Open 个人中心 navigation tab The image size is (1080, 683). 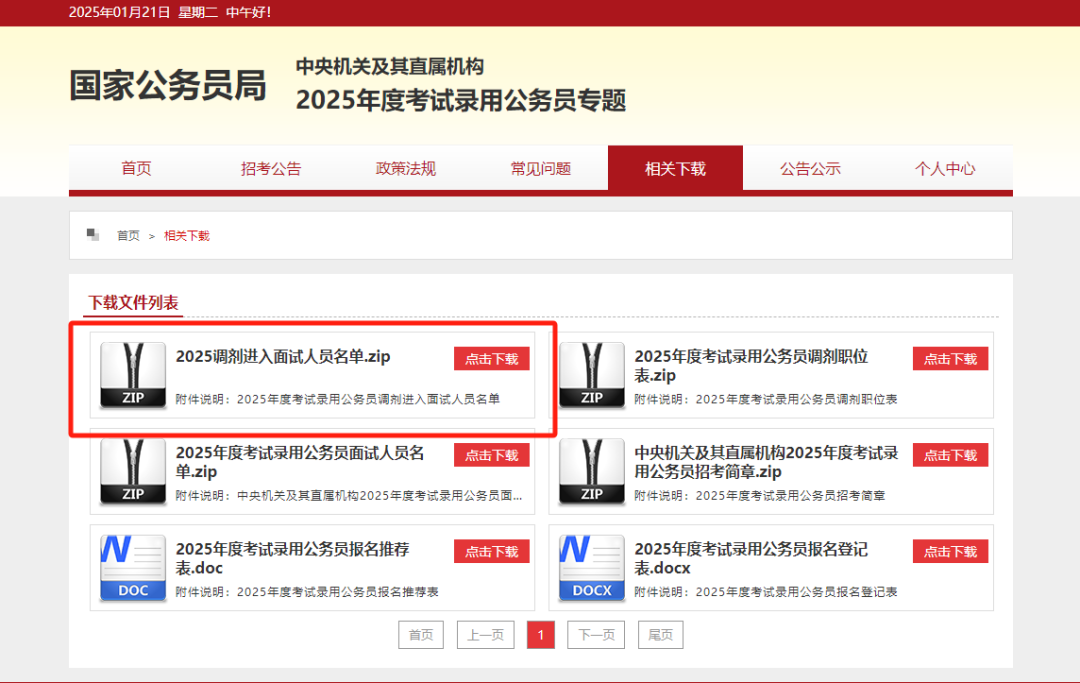(x=945, y=168)
